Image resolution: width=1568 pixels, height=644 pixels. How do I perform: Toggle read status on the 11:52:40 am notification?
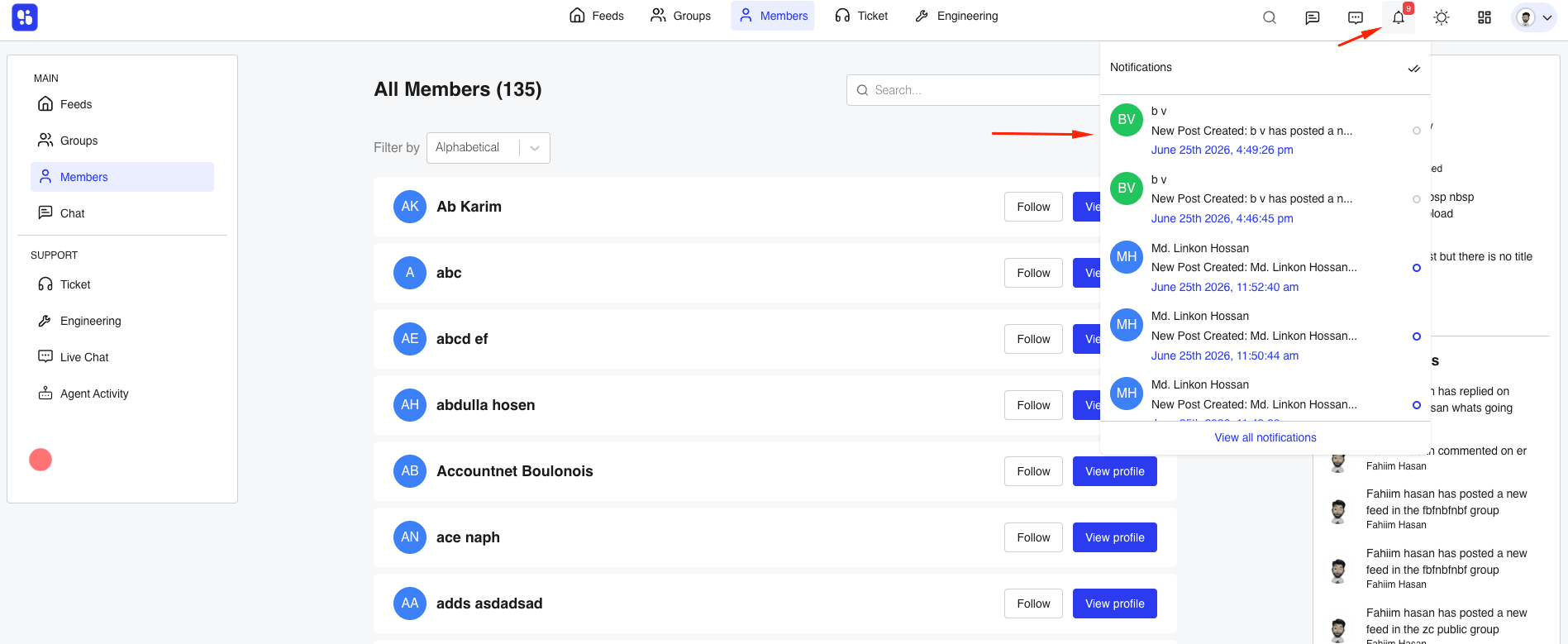[x=1417, y=268]
